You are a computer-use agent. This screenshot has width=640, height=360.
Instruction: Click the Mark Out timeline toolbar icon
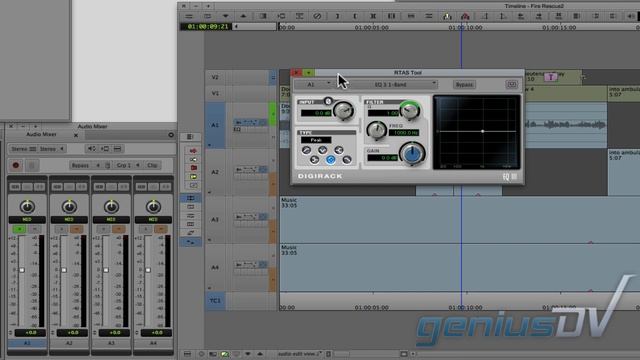click(355, 16)
